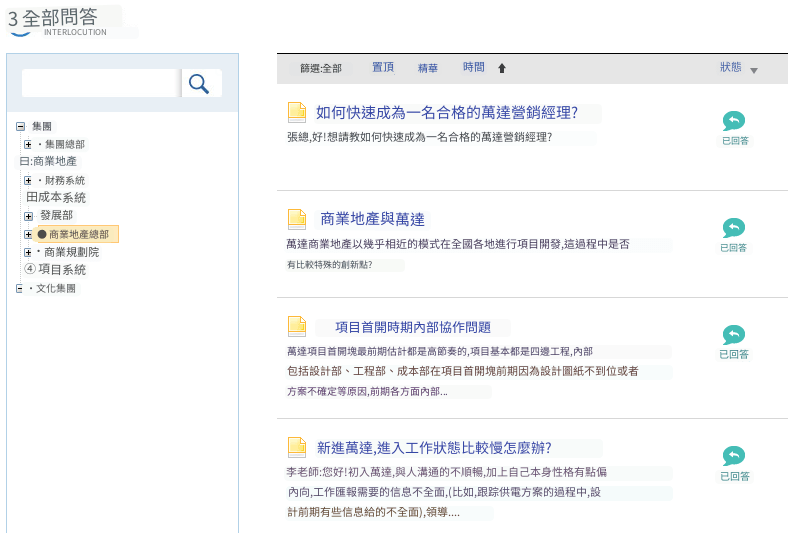Click 已回答 label for 項目首開 question

734,355
